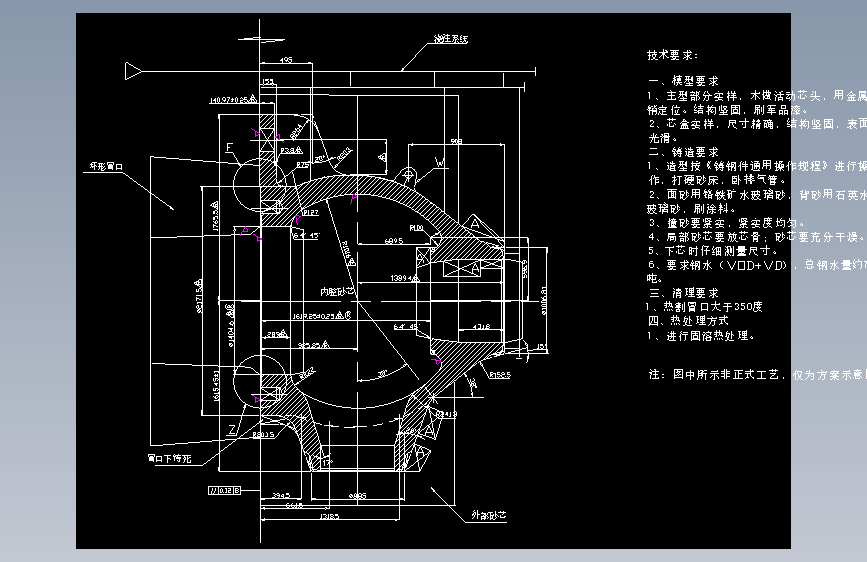Click the 17° angle dimension
Screen dimensions: 867x562
tap(327, 462)
